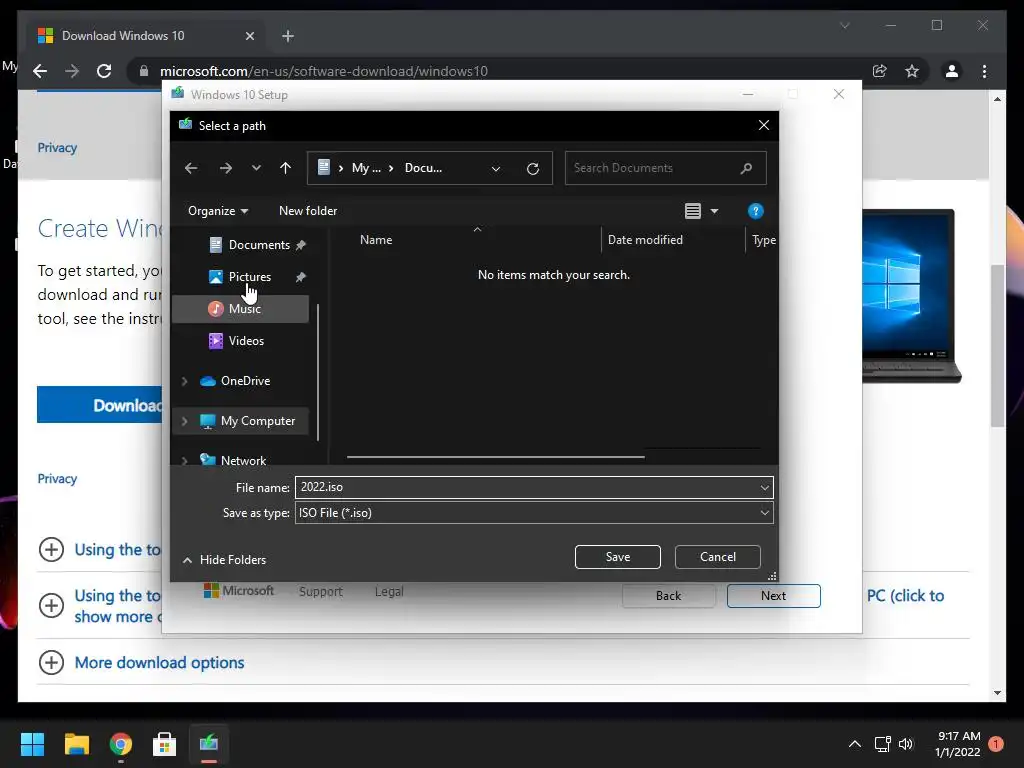
Task: Sort by Date modified column
Action: tap(645, 240)
